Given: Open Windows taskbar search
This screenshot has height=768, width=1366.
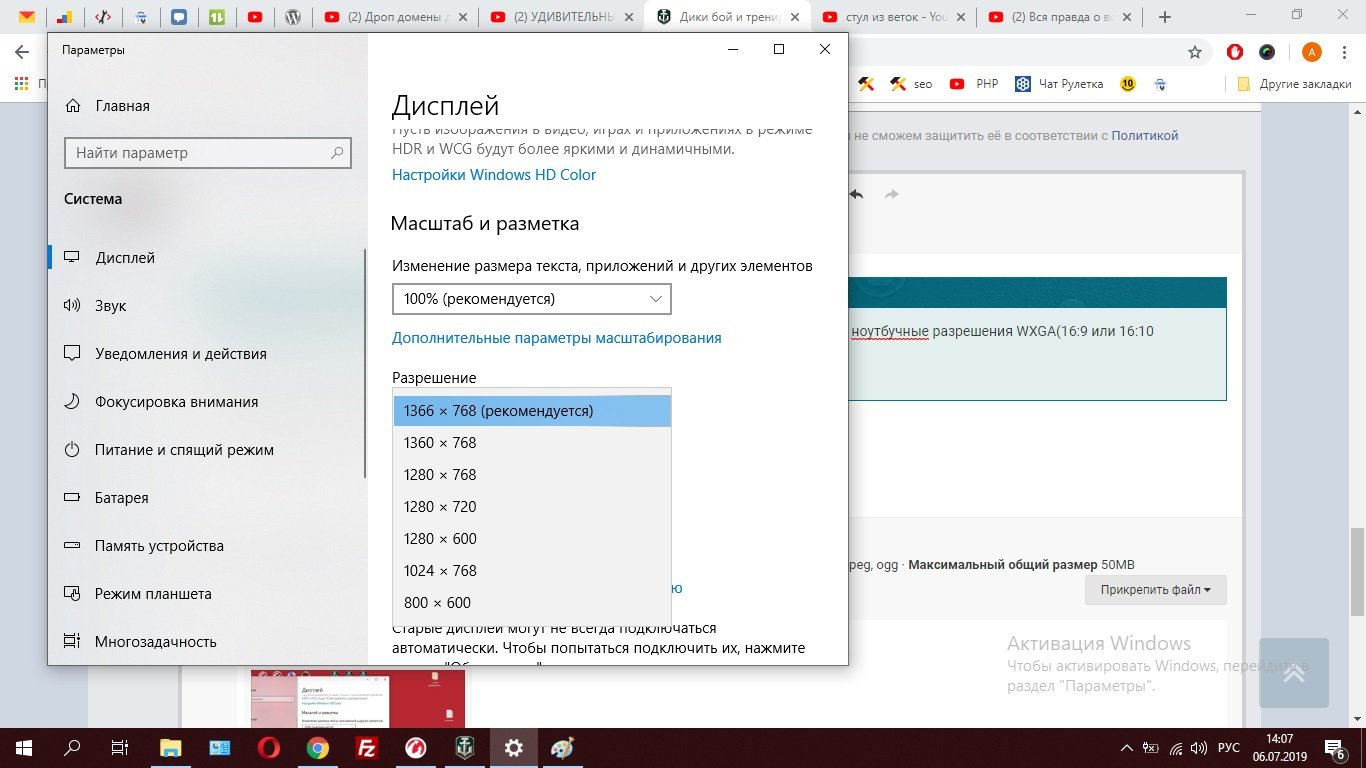Looking at the screenshot, I should (x=72, y=747).
